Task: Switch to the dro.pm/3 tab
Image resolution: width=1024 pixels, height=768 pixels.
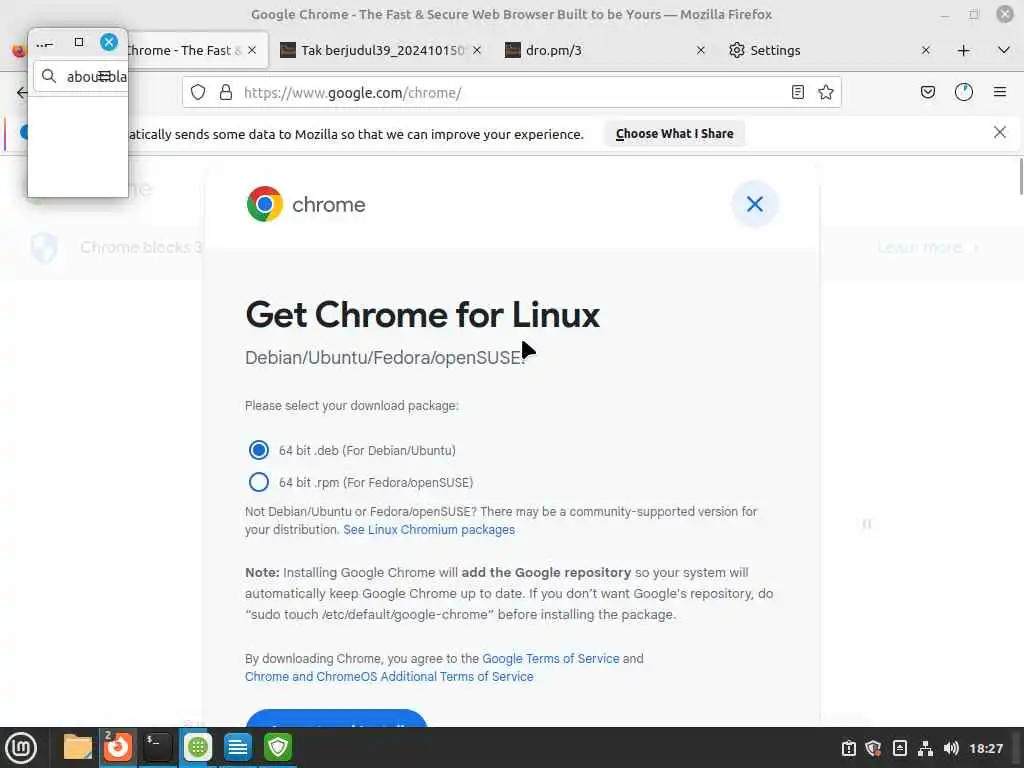Action: click(604, 50)
